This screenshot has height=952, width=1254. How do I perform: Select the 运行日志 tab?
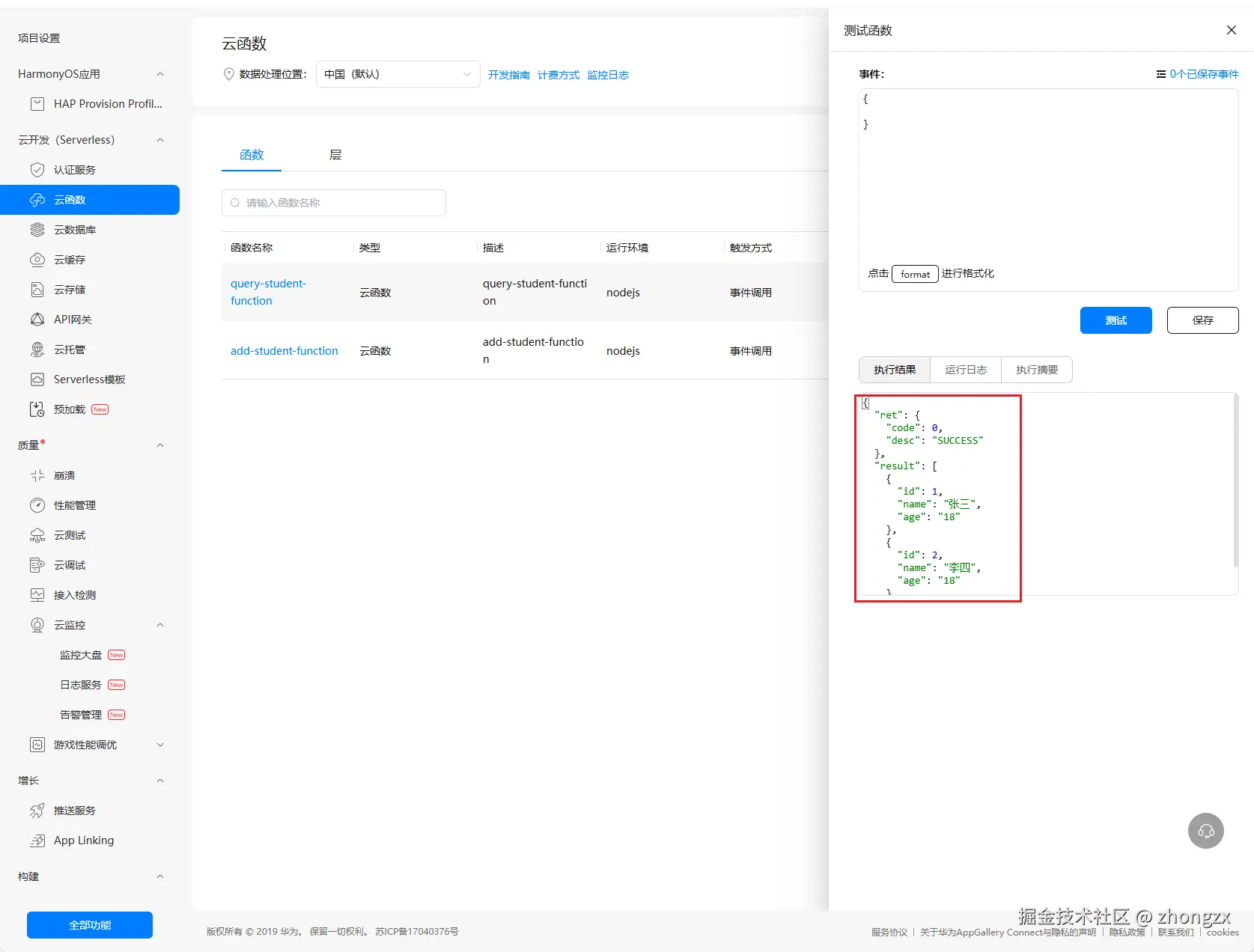[x=966, y=370]
